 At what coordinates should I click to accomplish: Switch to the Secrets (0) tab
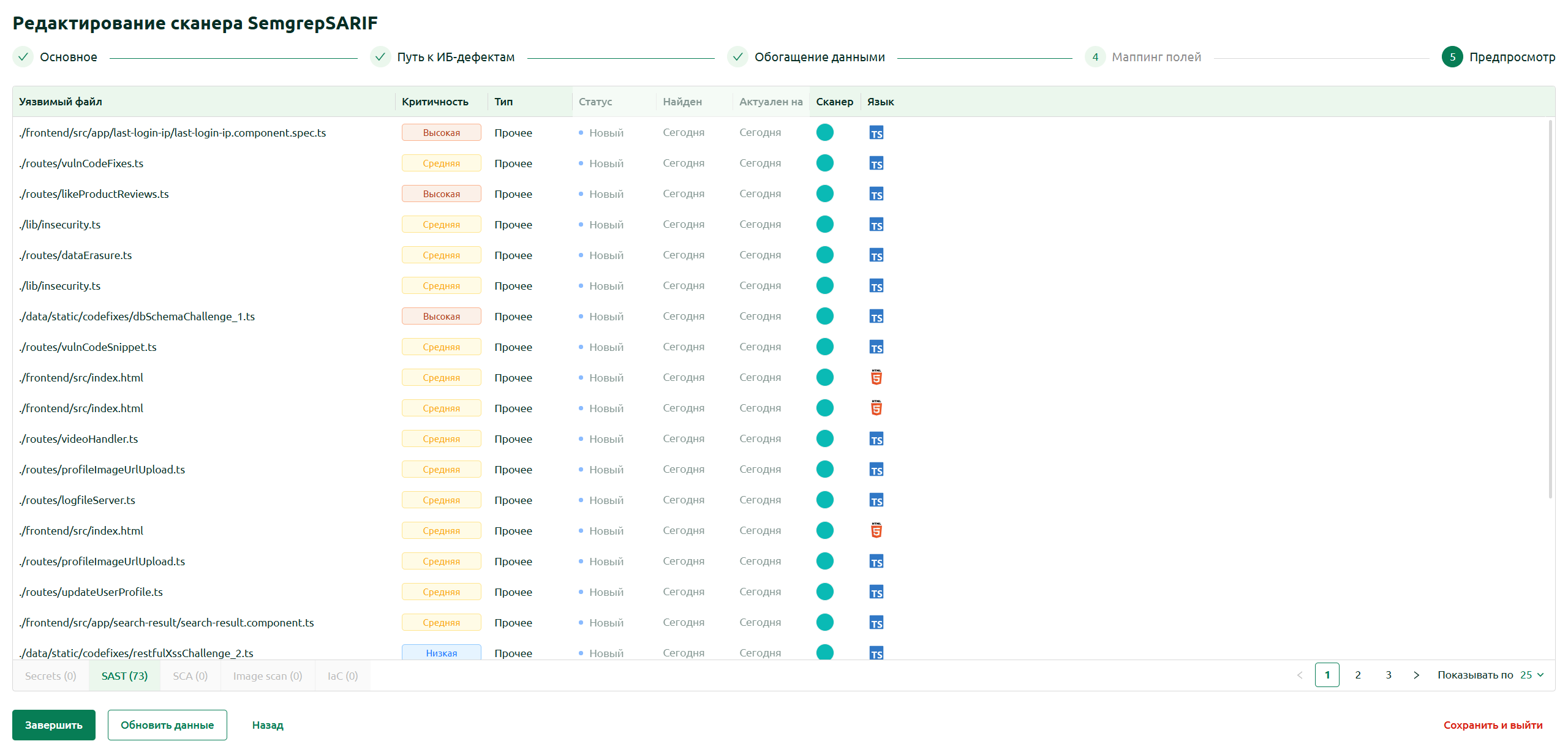(51, 675)
